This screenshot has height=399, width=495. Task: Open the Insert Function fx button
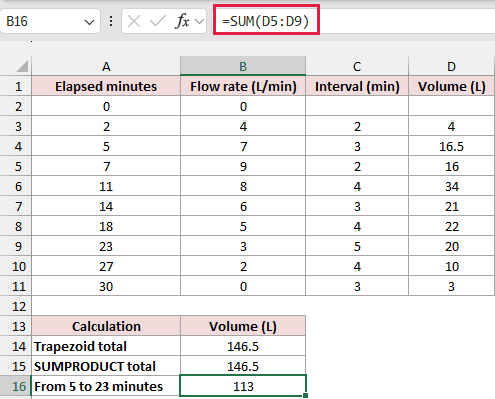pyautogui.click(x=183, y=22)
